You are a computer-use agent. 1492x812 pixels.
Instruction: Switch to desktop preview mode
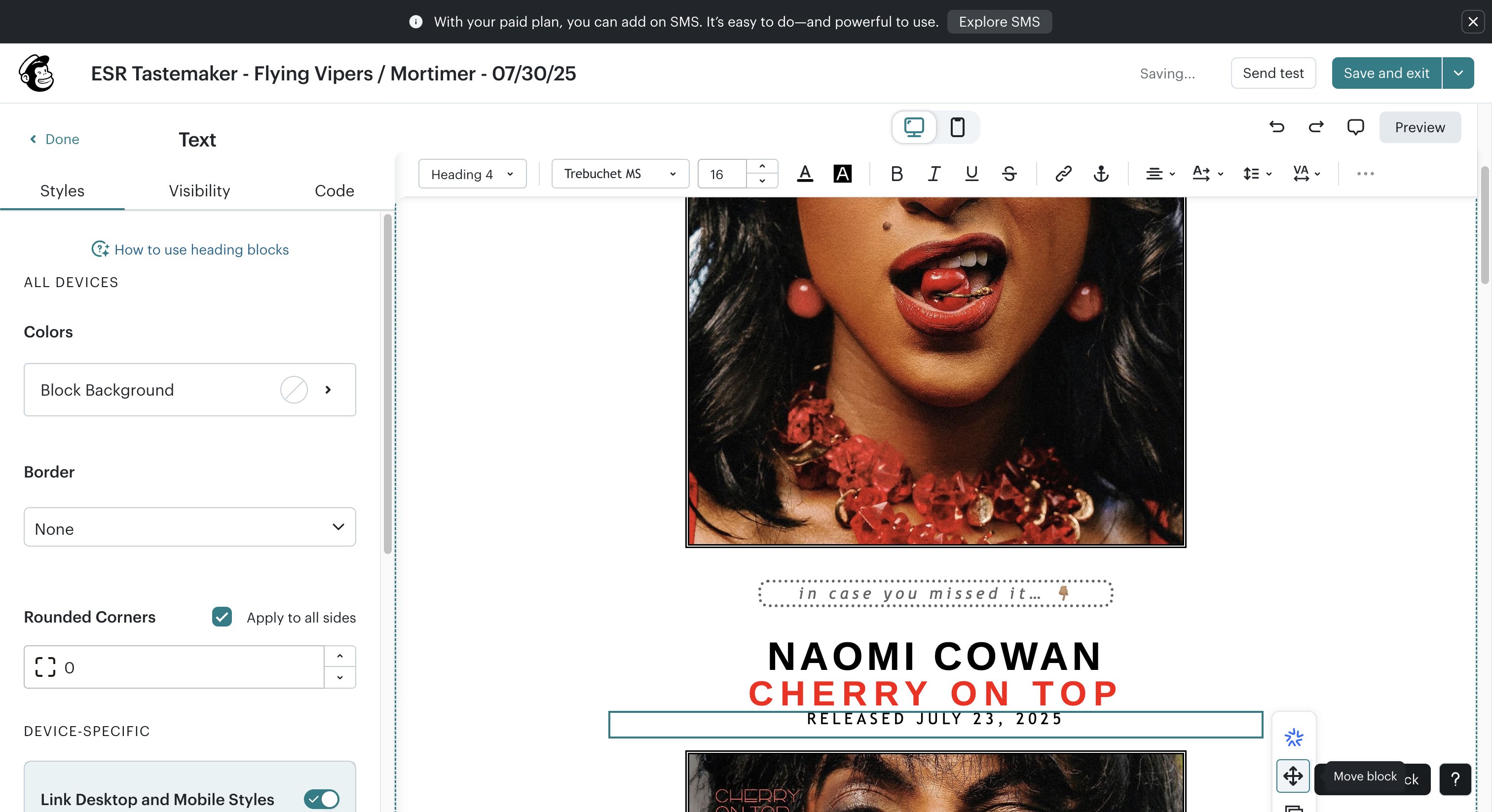pyautogui.click(x=914, y=127)
